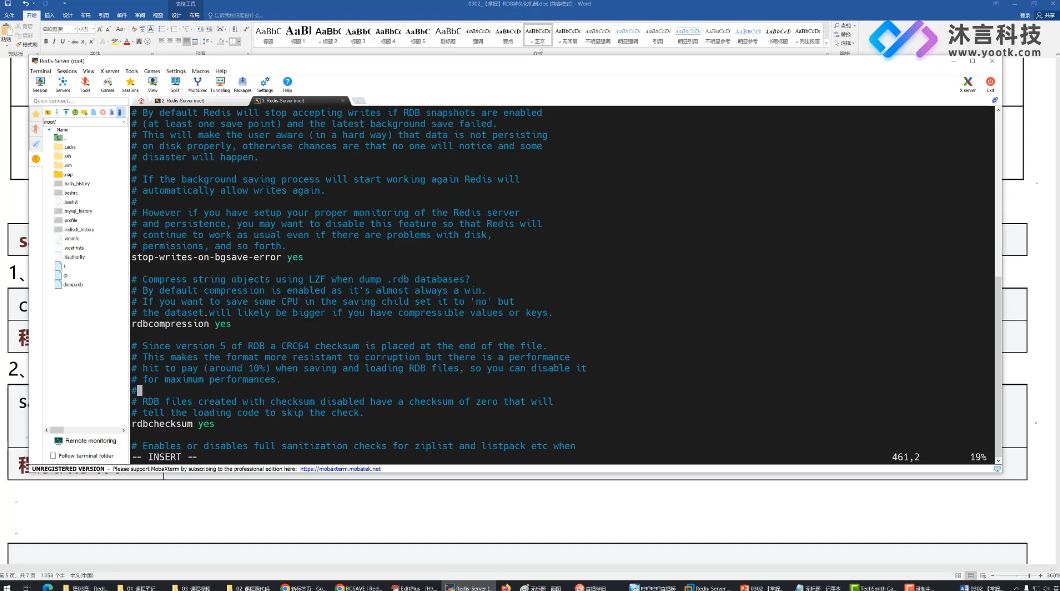This screenshot has width=1060, height=591.
Task: Click the Session icon in MobaXterm toolbar
Action: [40, 84]
